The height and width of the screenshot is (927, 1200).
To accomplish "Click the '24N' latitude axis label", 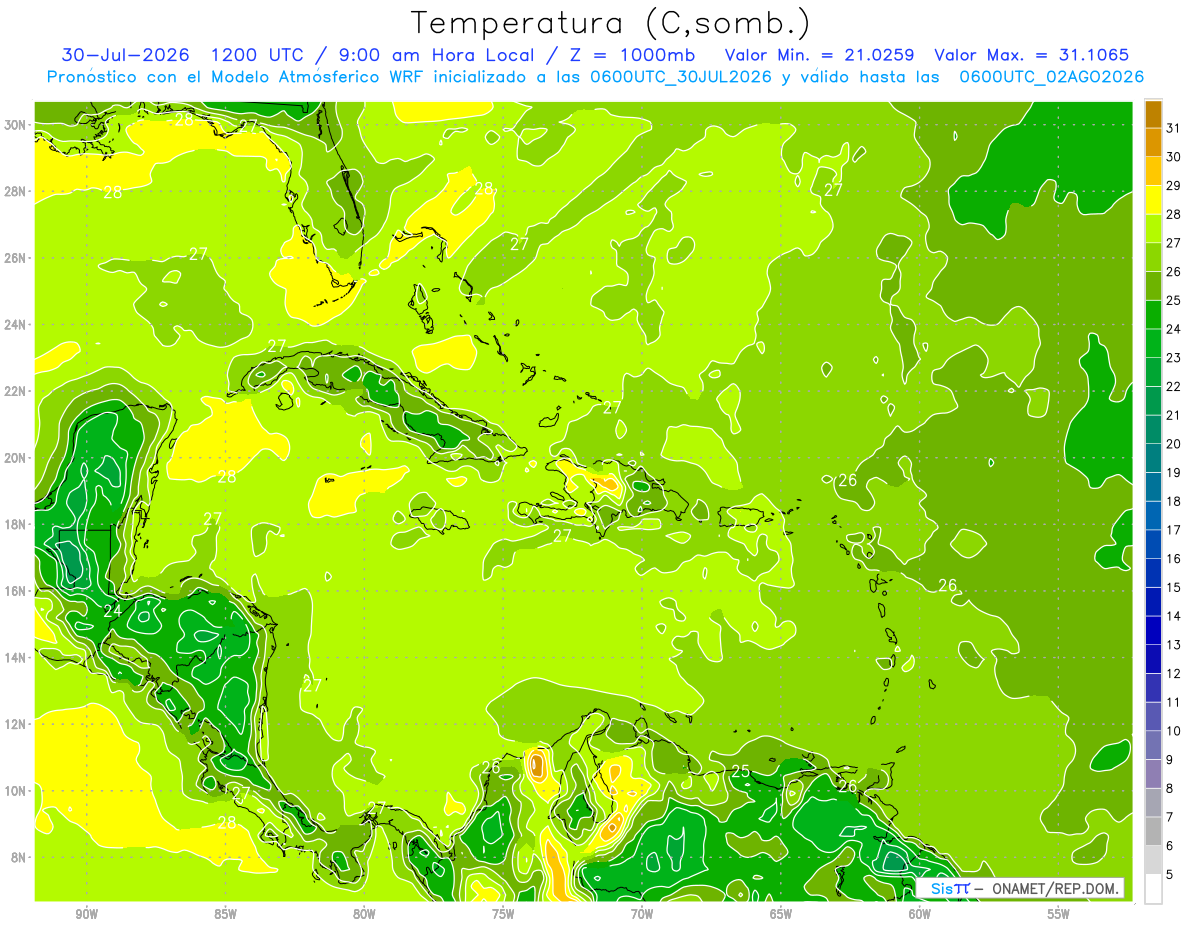I will coord(14,325).
